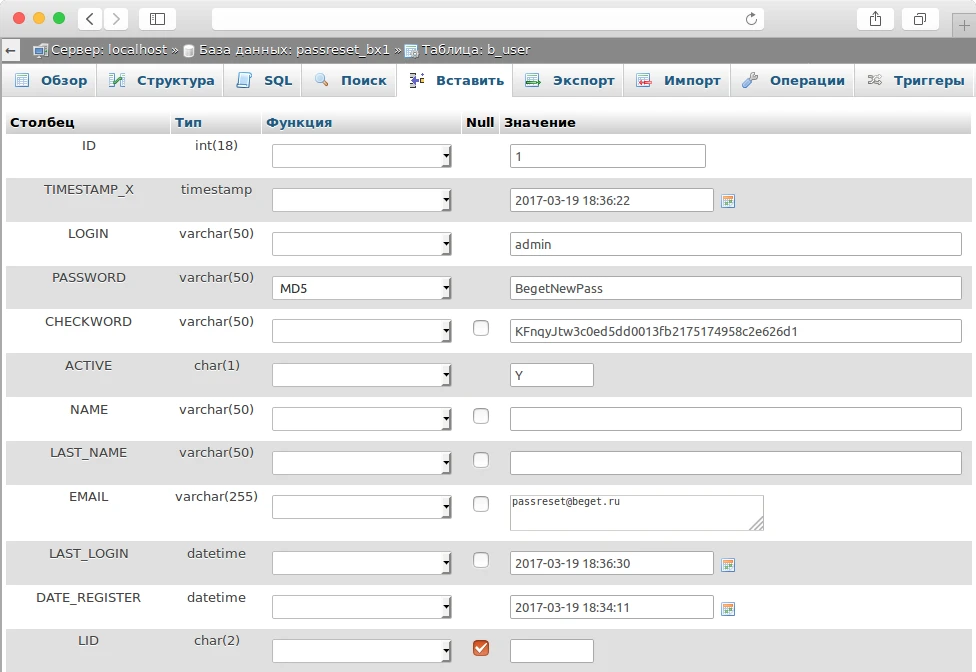Open the MD5 function dropdown for PASSWORD

click(362, 289)
